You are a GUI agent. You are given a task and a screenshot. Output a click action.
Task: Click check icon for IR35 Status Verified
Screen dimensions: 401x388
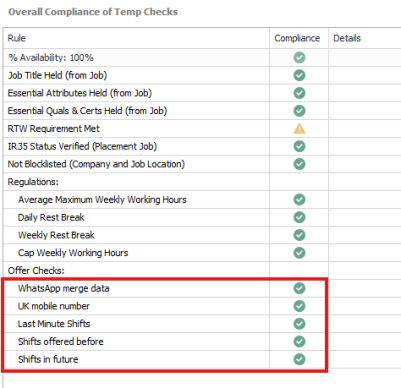pyautogui.click(x=299, y=146)
